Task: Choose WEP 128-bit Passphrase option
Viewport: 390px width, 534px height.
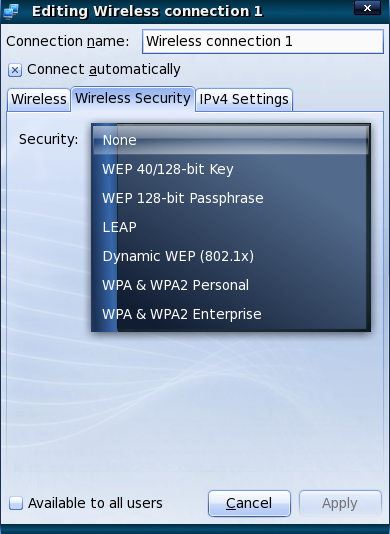Action: [231, 198]
